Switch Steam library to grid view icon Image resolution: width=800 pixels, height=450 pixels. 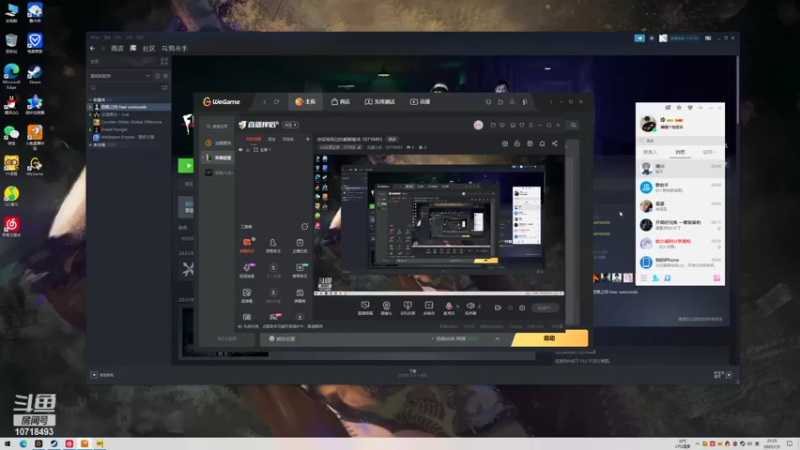click(164, 61)
